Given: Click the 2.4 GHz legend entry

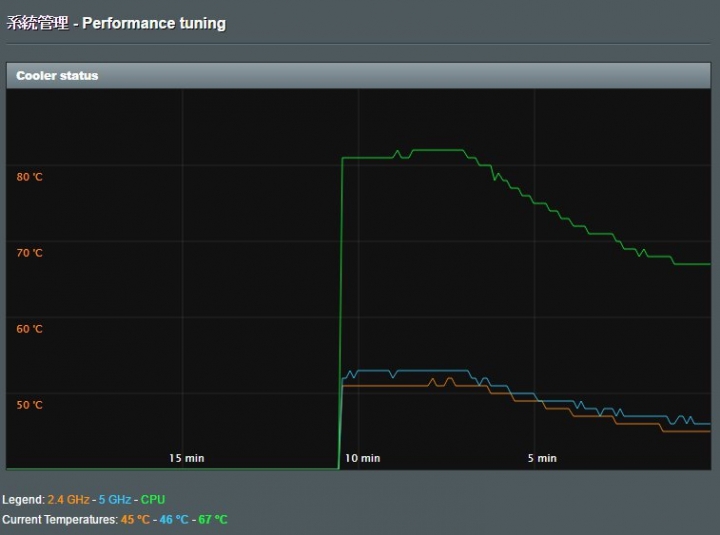Looking at the screenshot, I should 68,499.
